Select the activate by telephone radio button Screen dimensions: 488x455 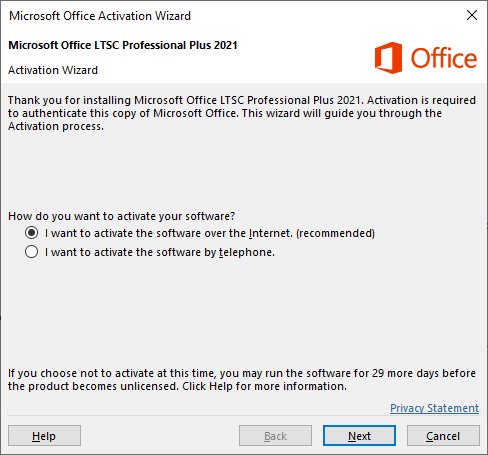pyautogui.click(x=31, y=252)
